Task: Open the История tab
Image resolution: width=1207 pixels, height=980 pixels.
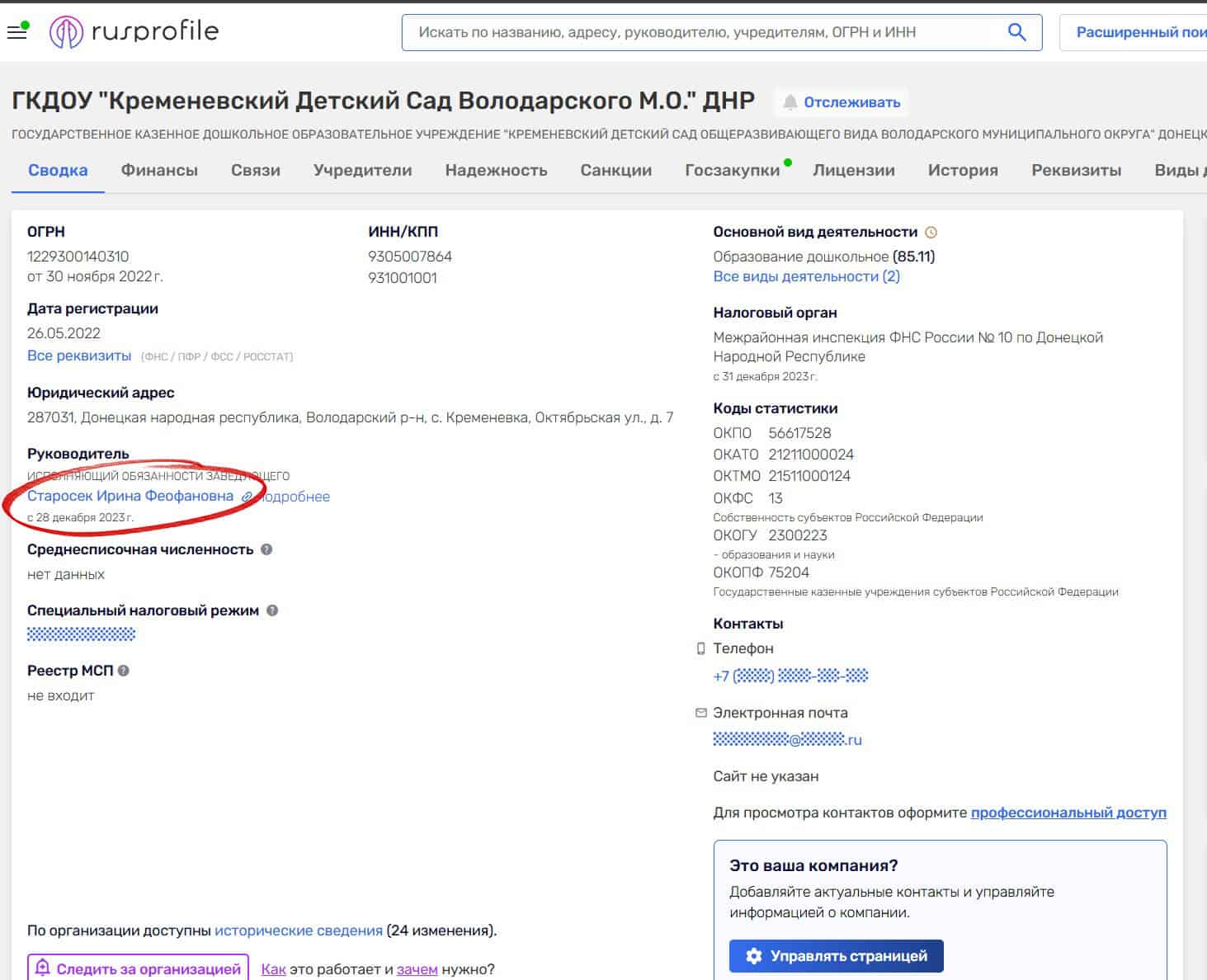Action: point(963,170)
